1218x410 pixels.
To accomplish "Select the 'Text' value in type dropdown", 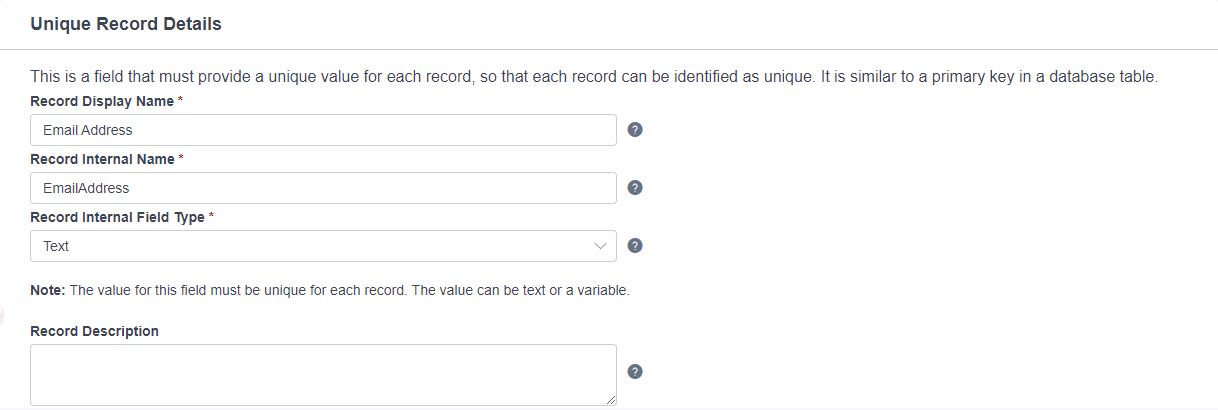I will pyautogui.click(x=56, y=246).
